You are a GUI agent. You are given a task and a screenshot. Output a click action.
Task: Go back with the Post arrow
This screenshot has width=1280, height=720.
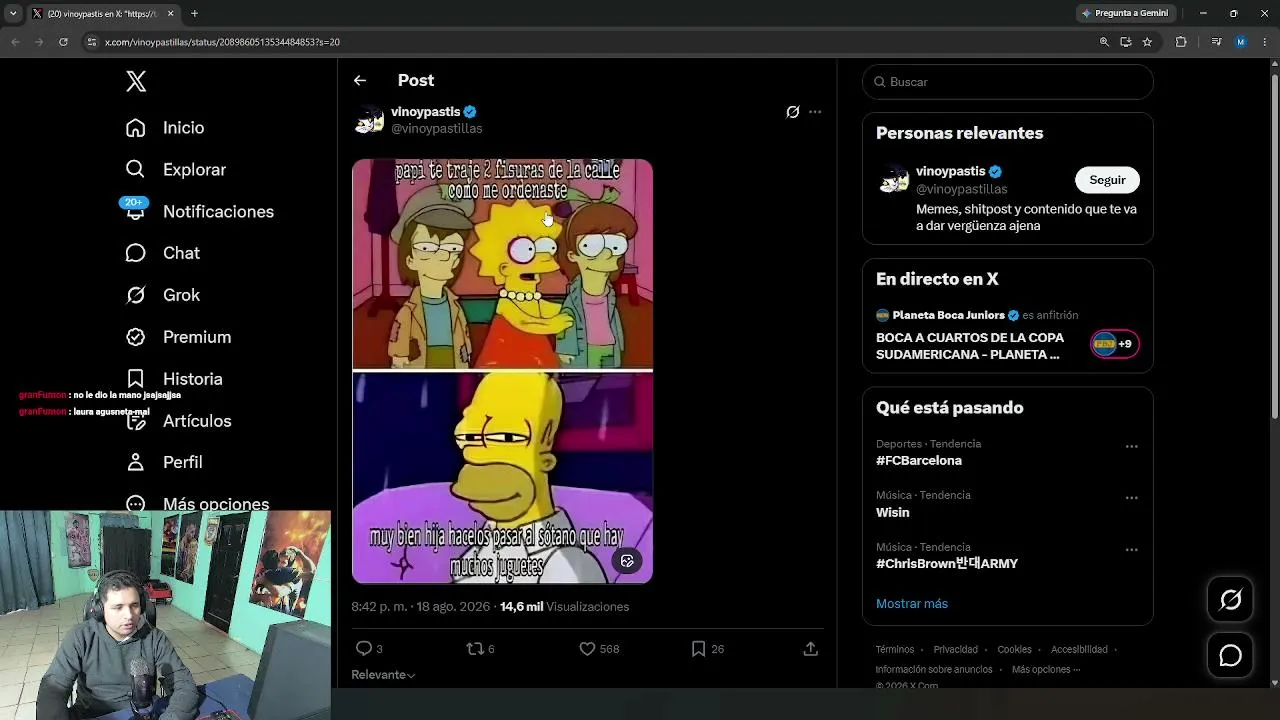pyautogui.click(x=360, y=80)
